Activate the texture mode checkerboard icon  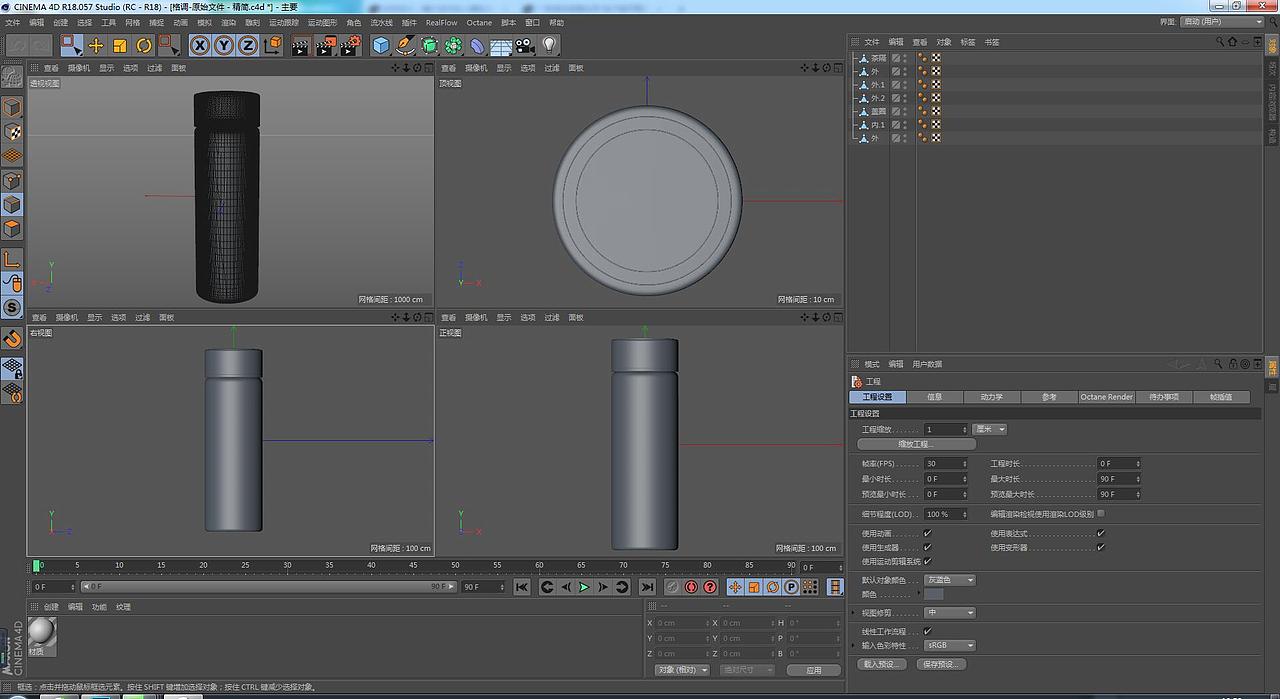click(12, 131)
